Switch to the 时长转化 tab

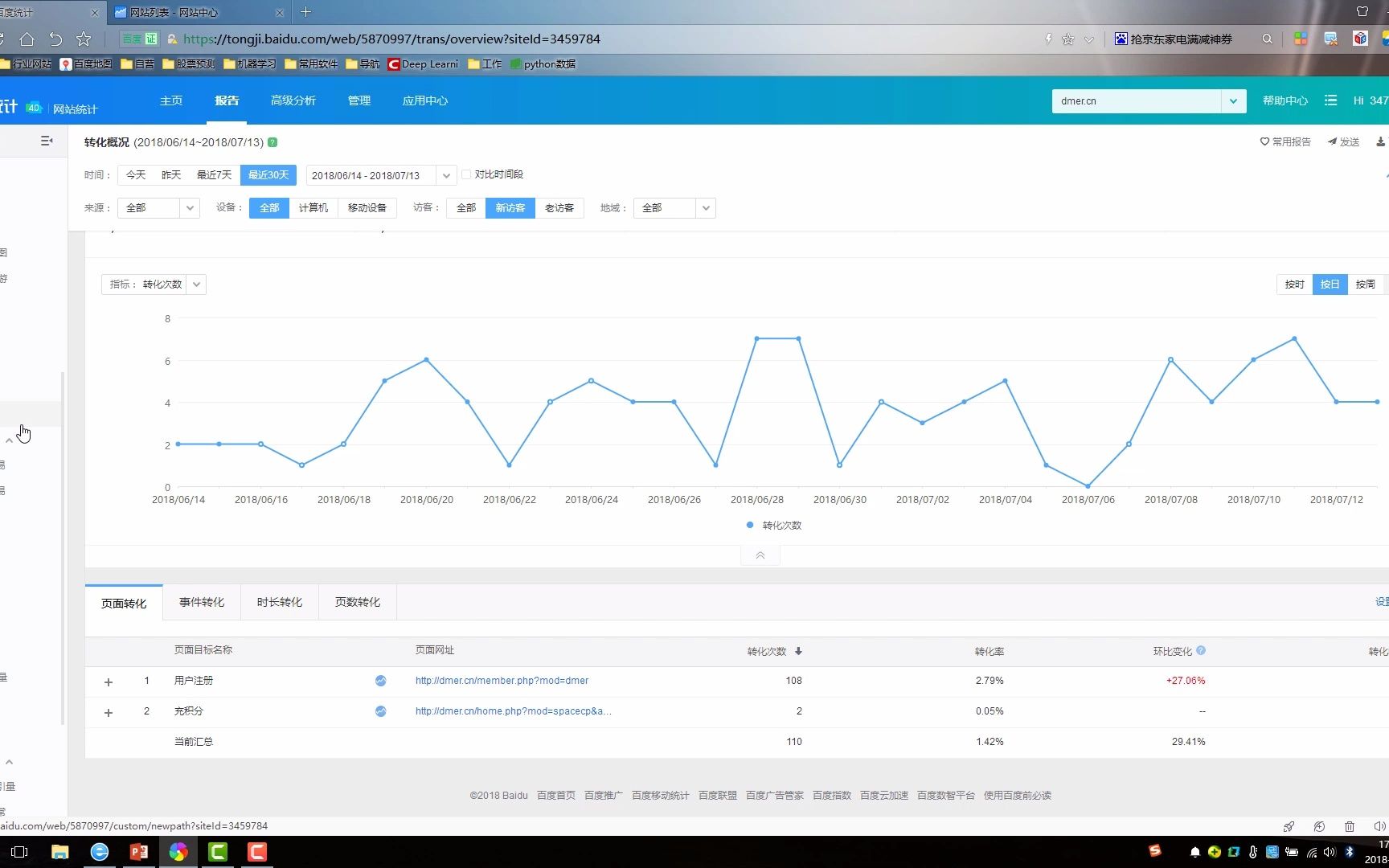pyautogui.click(x=280, y=602)
